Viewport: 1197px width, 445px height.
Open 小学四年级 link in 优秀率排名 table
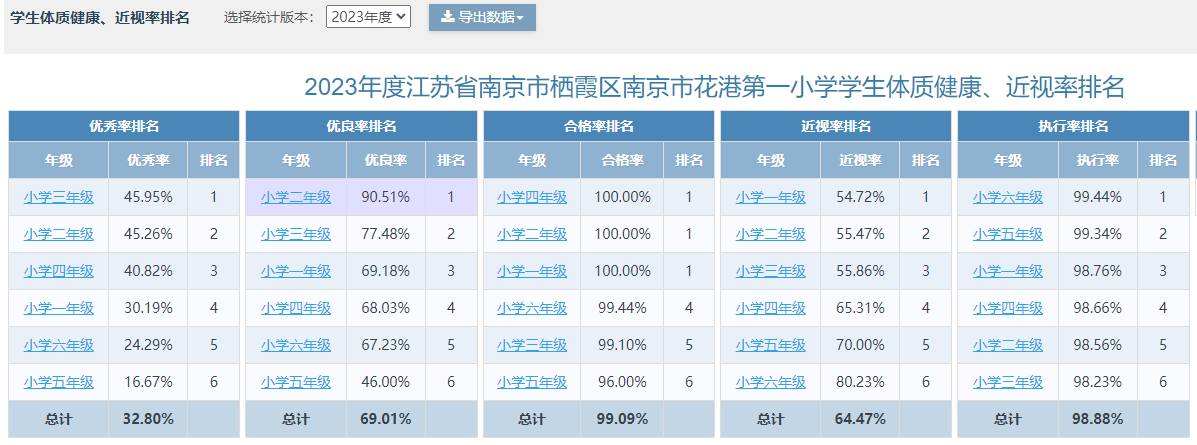59,271
